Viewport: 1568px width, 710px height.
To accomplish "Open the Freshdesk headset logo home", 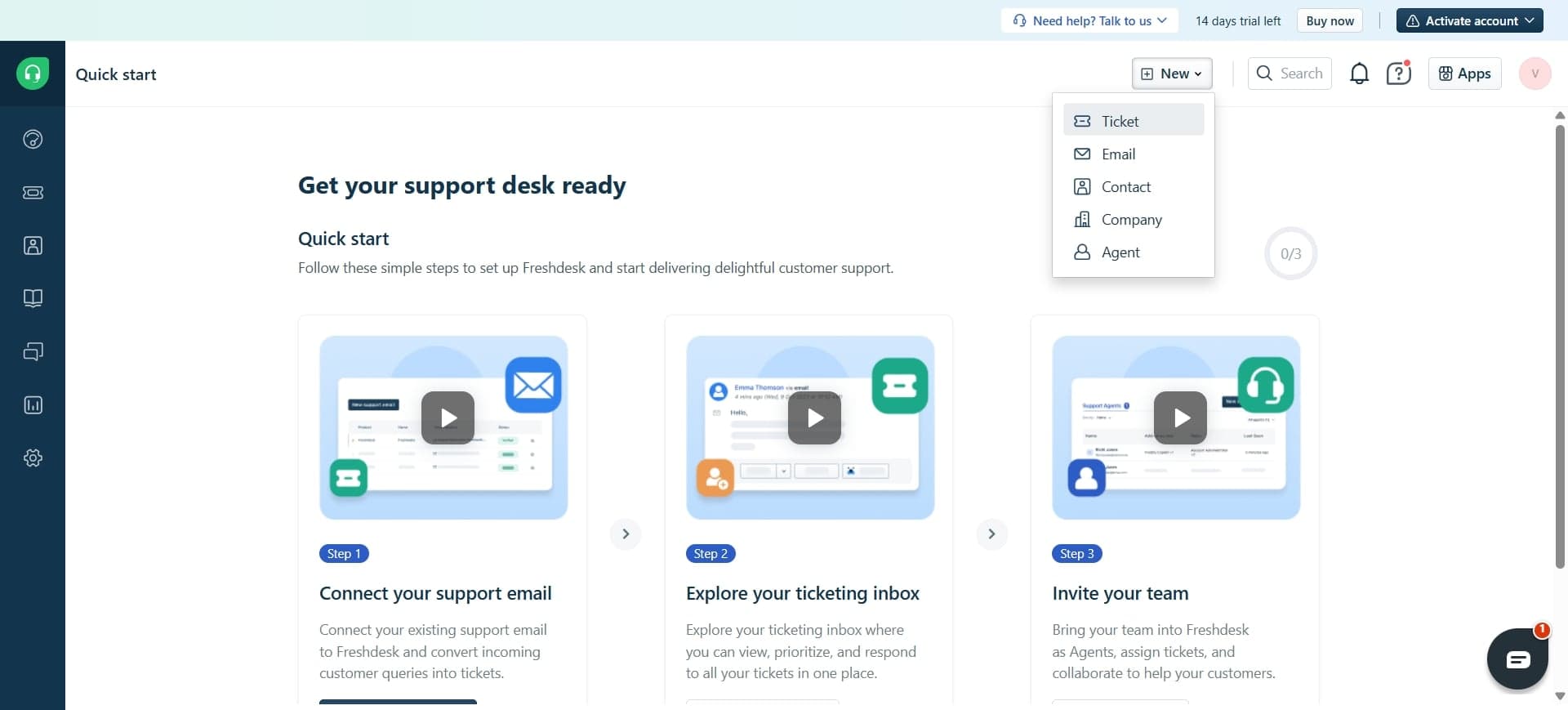I will [33, 74].
